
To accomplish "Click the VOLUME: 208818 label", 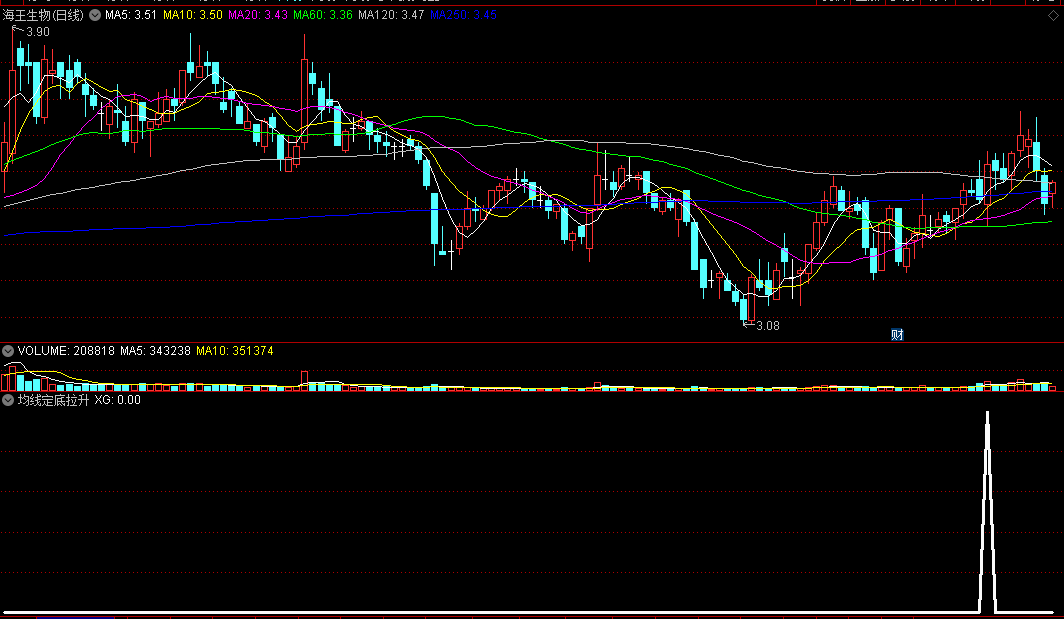I will [66, 351].
